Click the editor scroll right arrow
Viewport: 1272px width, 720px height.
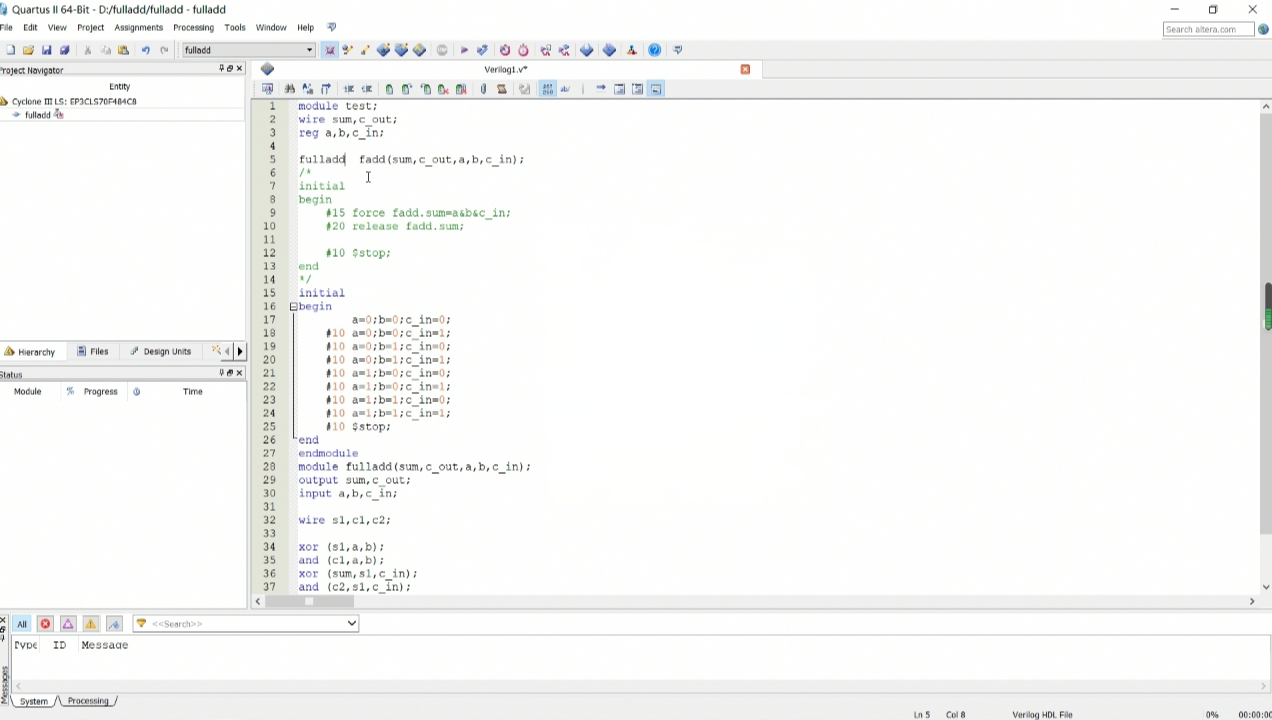(1251, 601)
